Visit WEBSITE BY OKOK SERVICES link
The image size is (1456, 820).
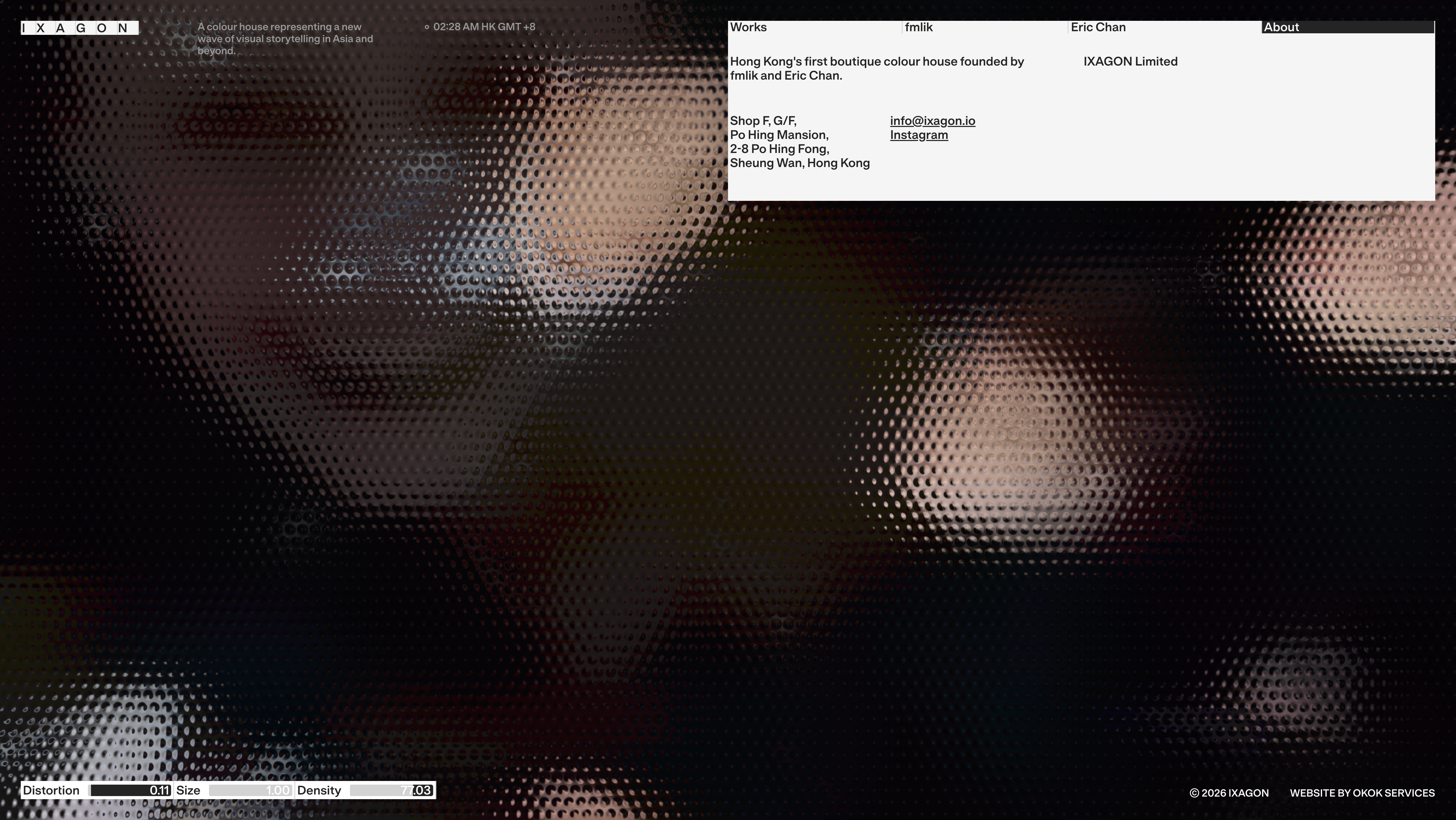[x=1362, y=793]
